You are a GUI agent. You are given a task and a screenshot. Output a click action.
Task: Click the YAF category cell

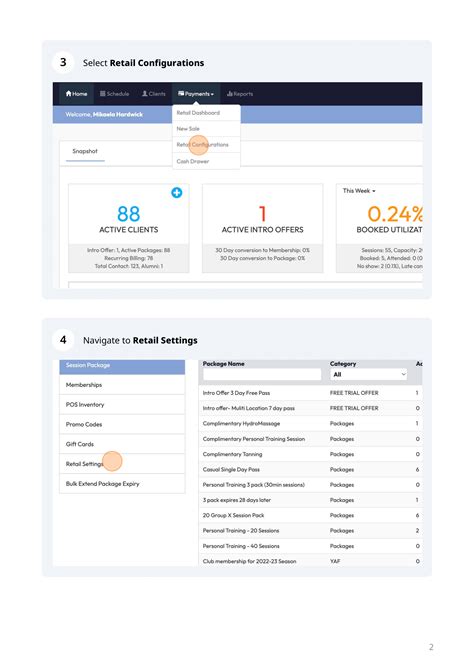tap(335, 561)
